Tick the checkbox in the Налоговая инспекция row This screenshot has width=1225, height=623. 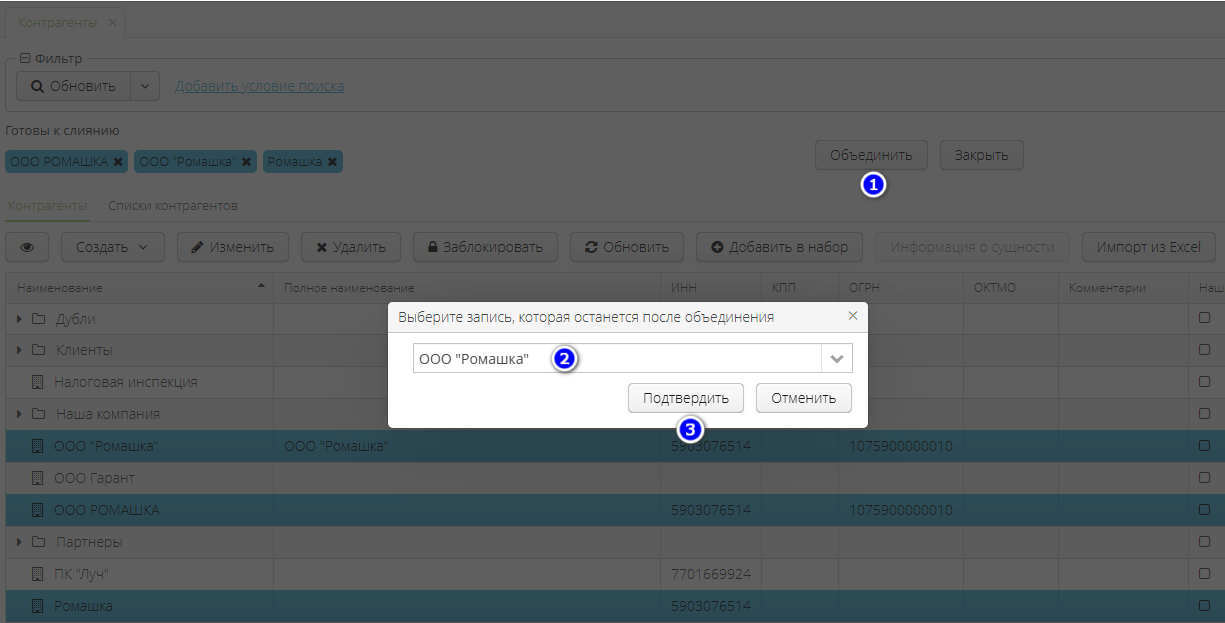[1205, 382]
